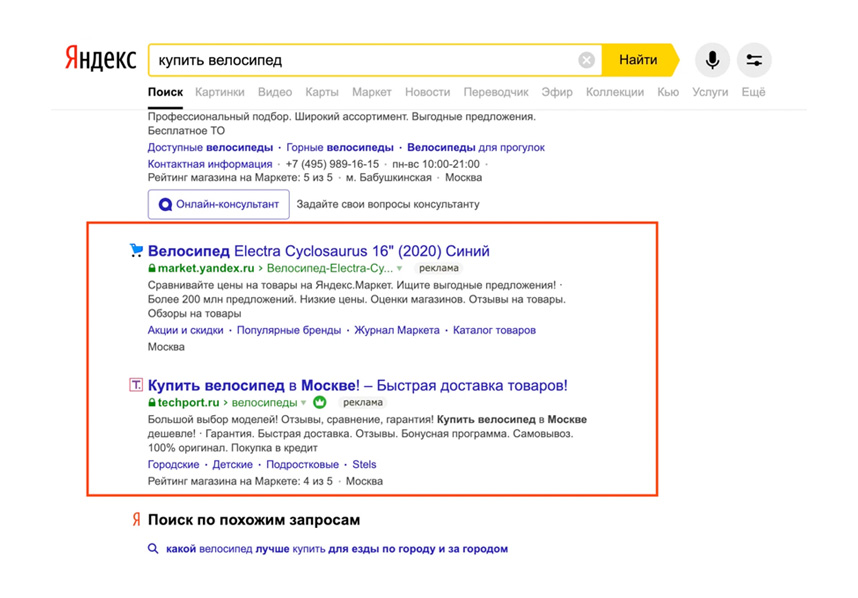The height and width of the screenshot is (598, 858).
Task: Click the text Задайте свои вопросы консультанту
Action: tap(388, 204)
